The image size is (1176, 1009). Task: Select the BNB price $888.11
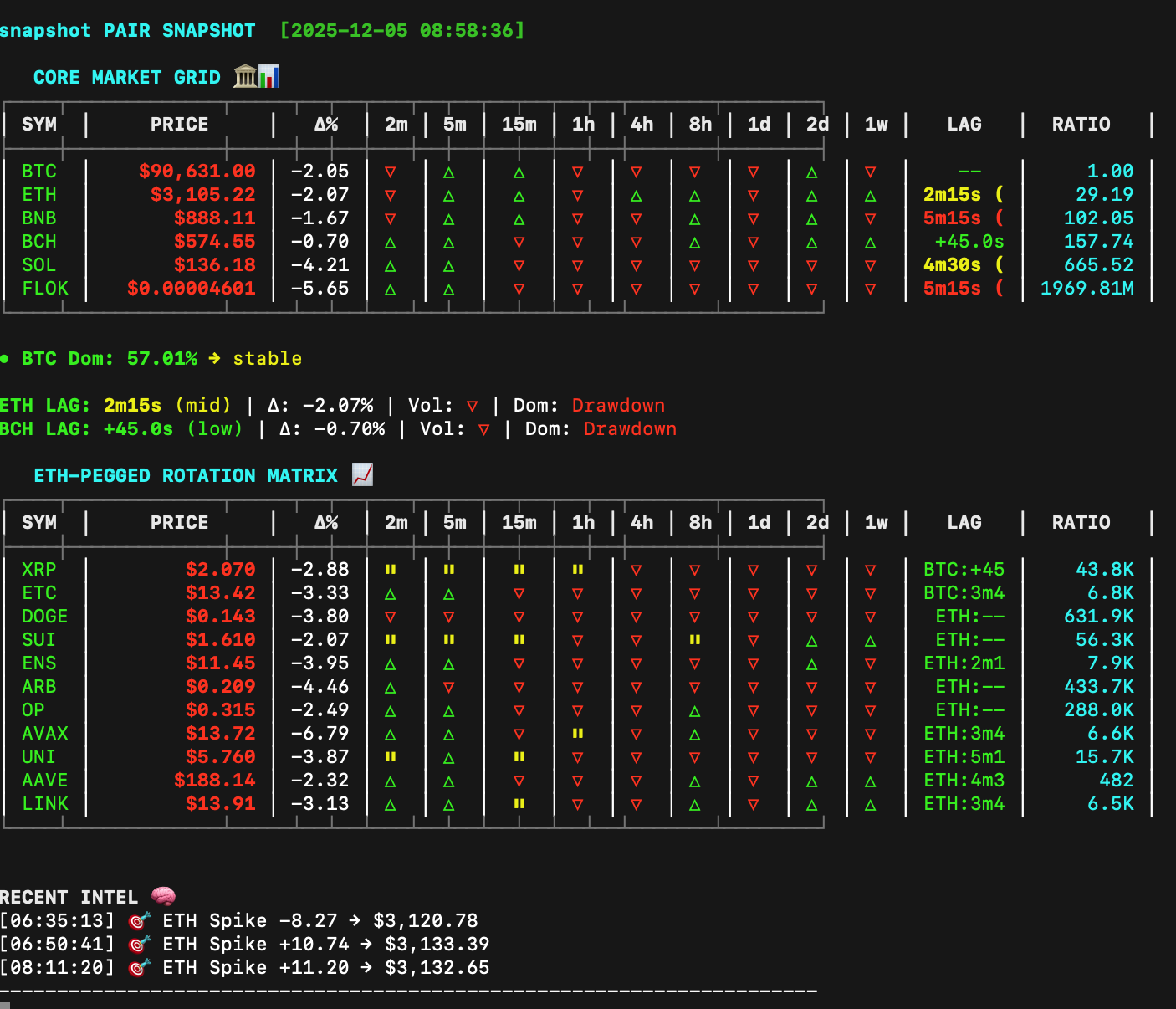215,218
